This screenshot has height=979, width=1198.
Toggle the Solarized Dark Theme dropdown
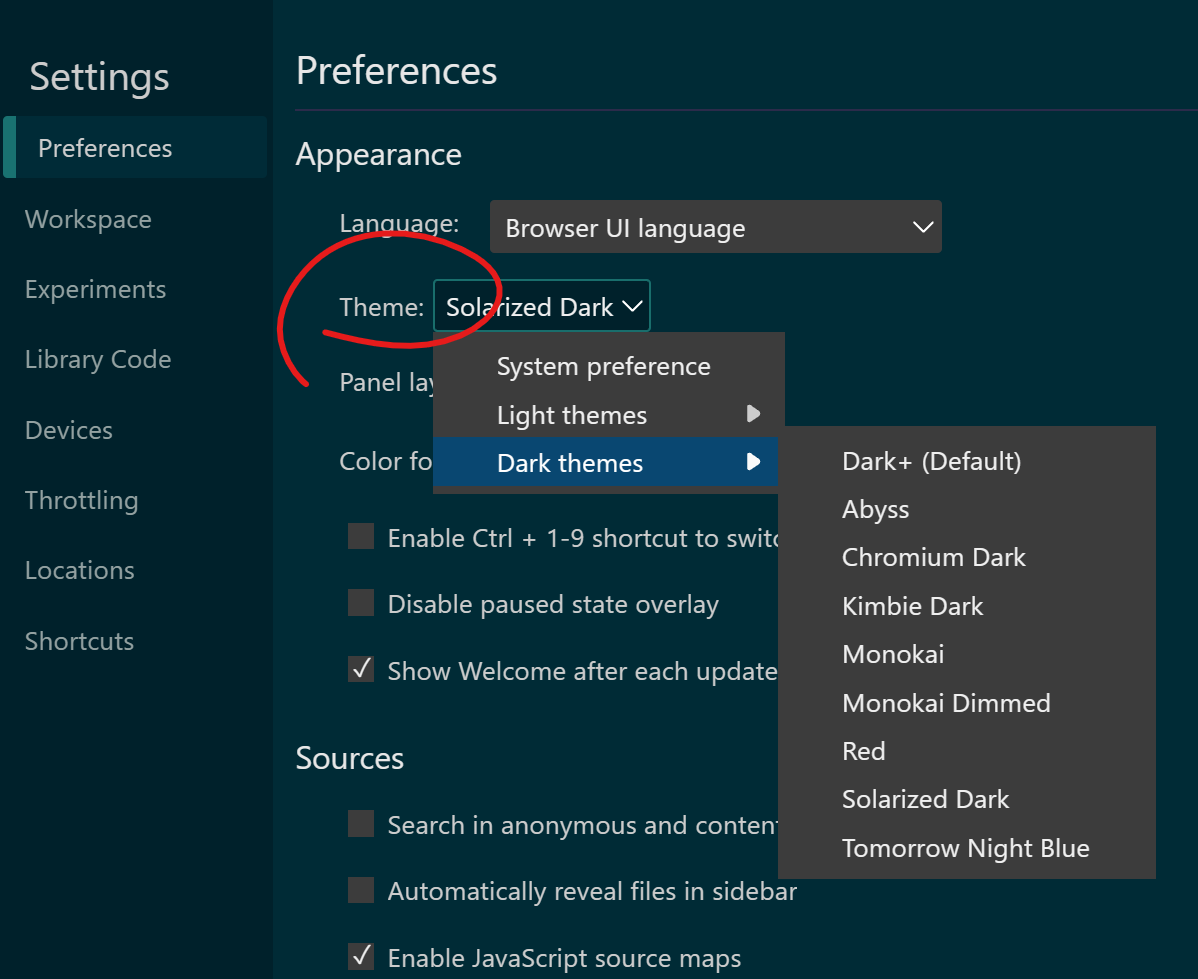[x=542, y=306]
